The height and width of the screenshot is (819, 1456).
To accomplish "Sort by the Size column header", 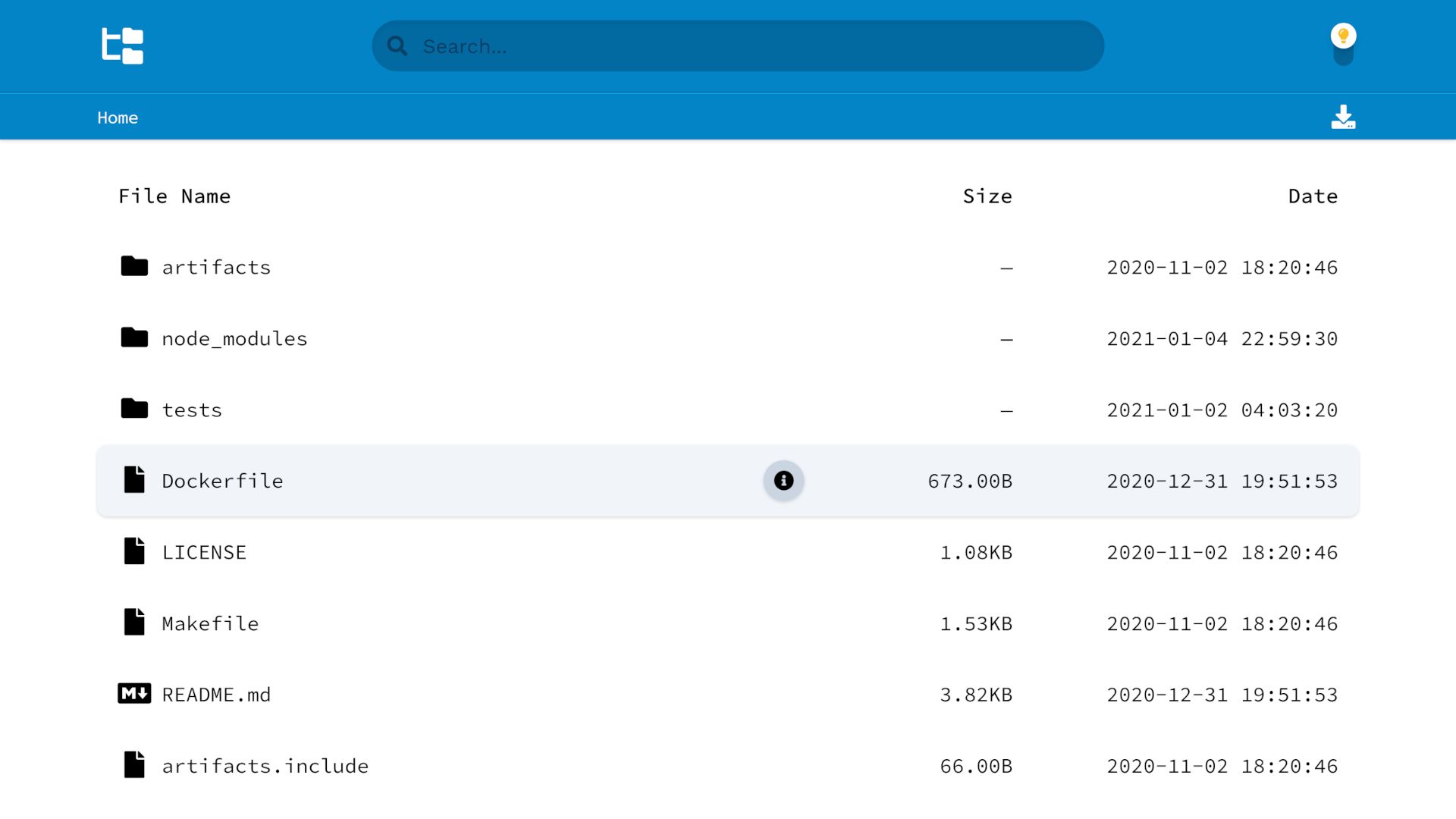I will [987, 196].
